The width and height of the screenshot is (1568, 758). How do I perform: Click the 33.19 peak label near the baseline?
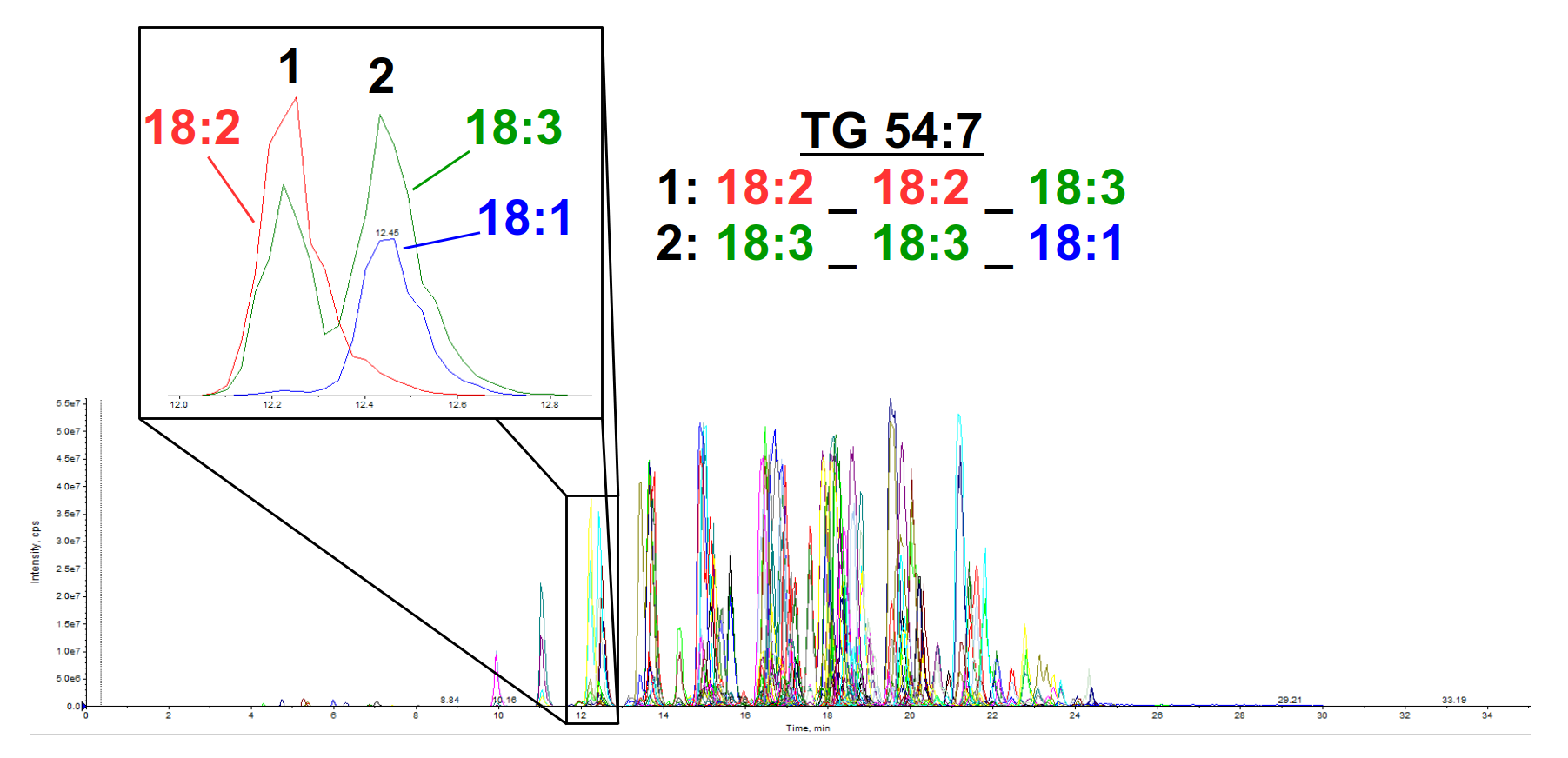click(1454, 700)
